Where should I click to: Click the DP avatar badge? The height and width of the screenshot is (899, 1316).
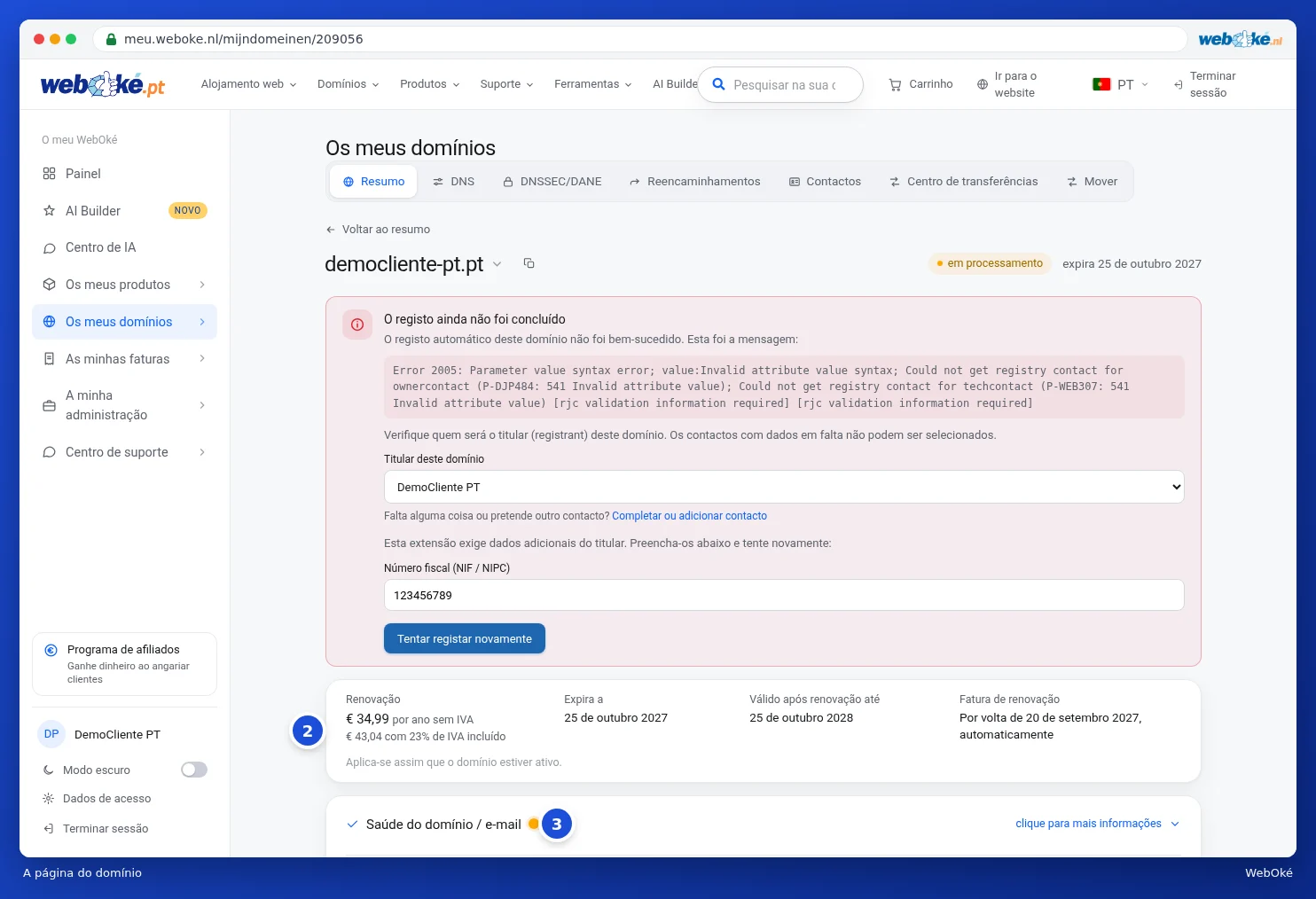(x=51, y=734)
